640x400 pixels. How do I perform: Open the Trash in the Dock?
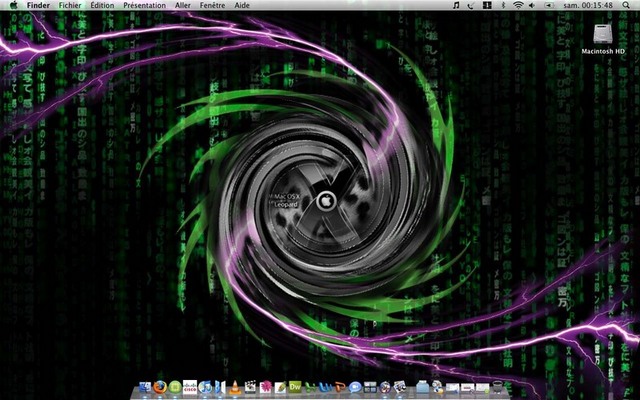498,387
